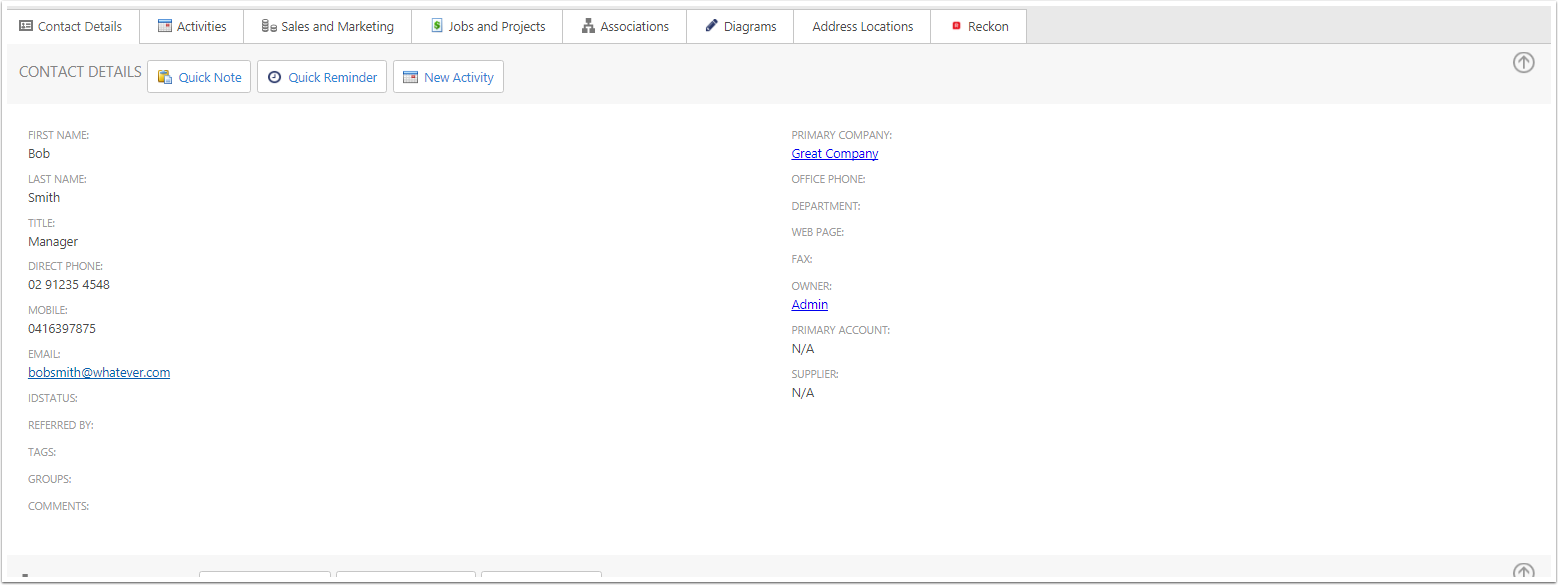Click the Quick Note clipboard icon
1558x585 pixels.
165,77
